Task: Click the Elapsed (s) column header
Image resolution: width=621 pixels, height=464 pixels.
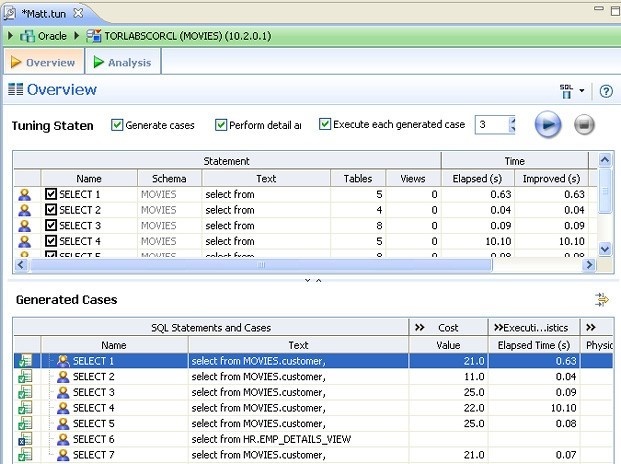Action: click(x=477, y=179)
